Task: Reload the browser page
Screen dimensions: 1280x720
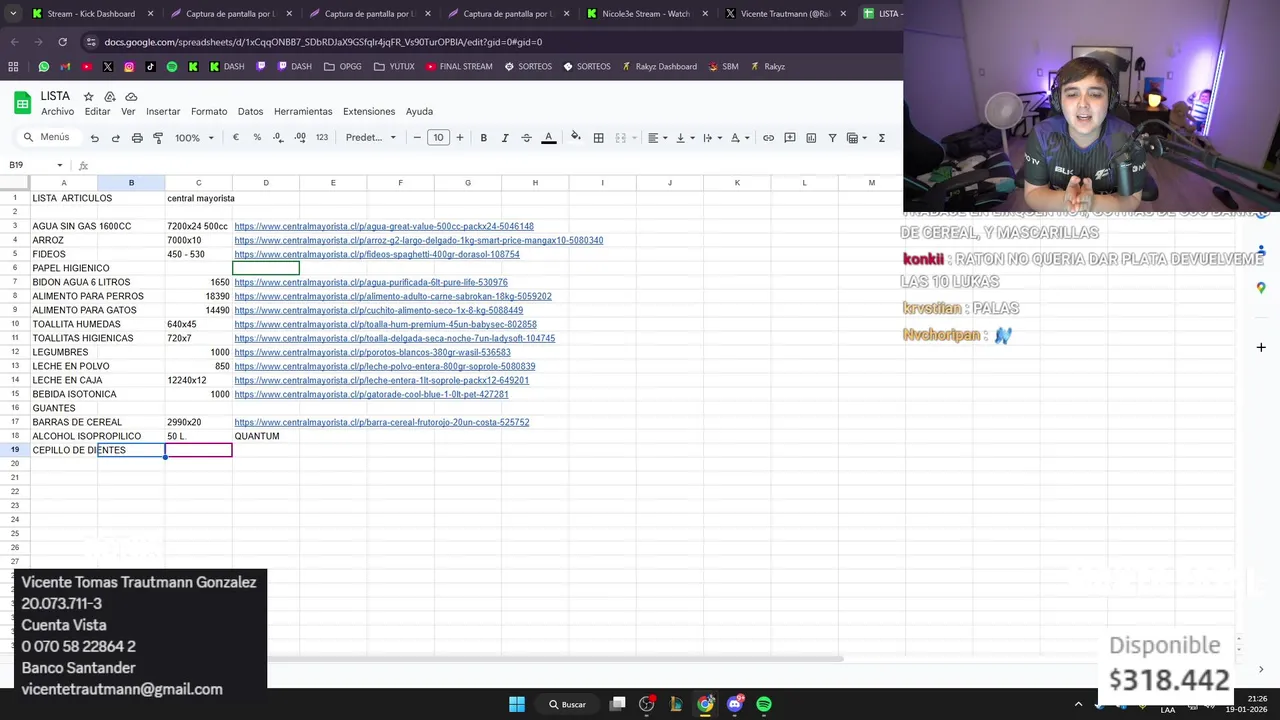Action: [62, 42]
